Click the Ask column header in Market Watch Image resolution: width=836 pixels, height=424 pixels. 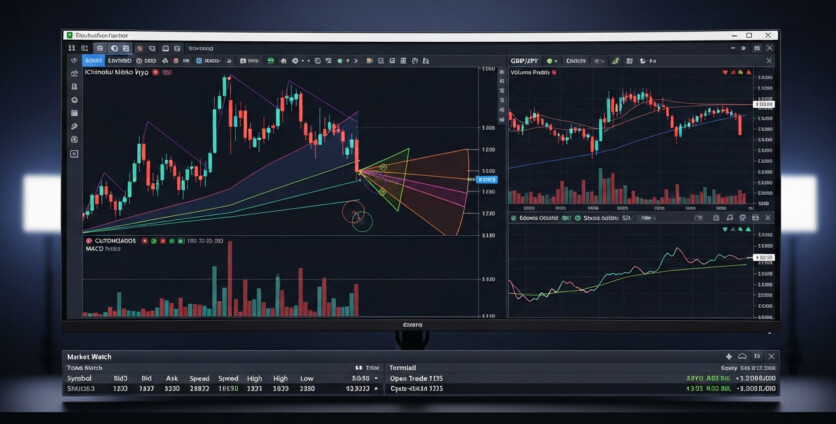tap(172, 378)
